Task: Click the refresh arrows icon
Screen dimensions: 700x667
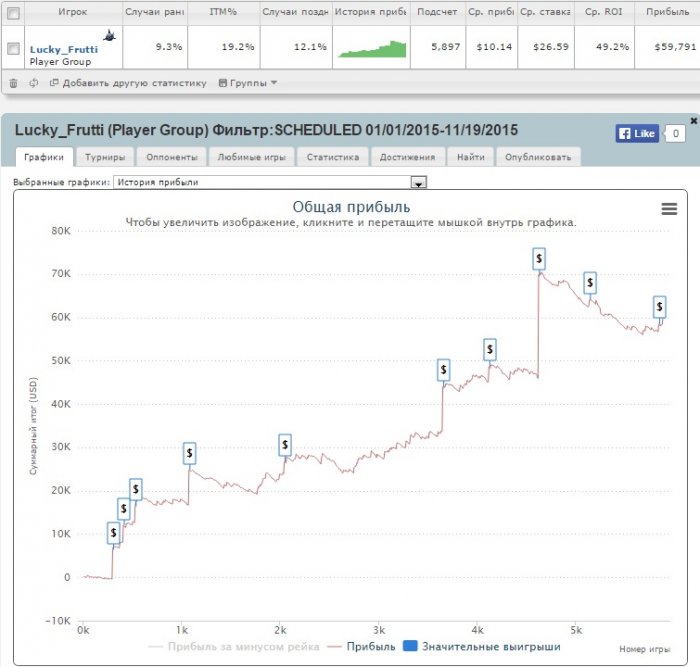Action: point(33,83)
